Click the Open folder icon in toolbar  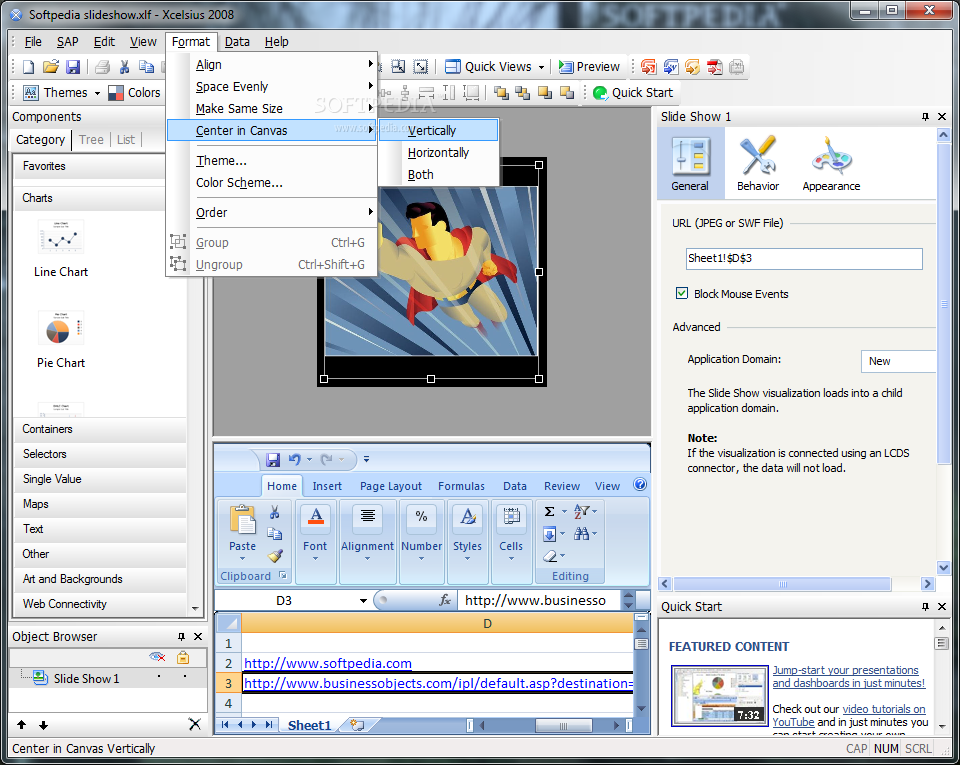[51, 67]
